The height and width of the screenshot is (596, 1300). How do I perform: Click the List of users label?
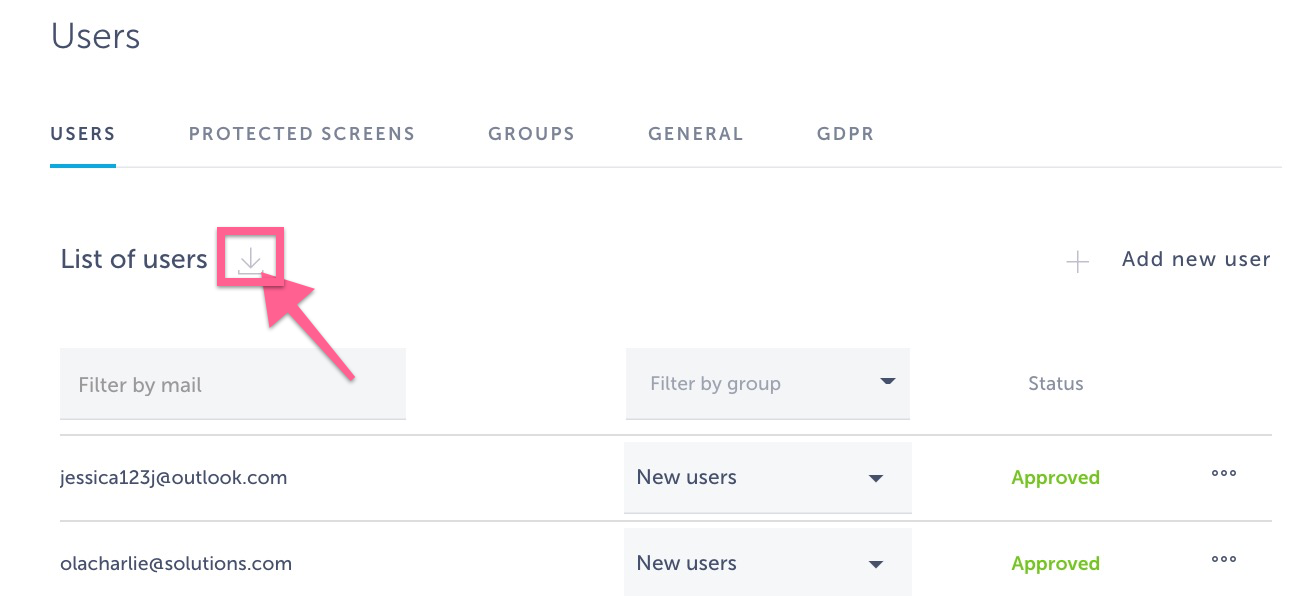(x=133, y=259)
